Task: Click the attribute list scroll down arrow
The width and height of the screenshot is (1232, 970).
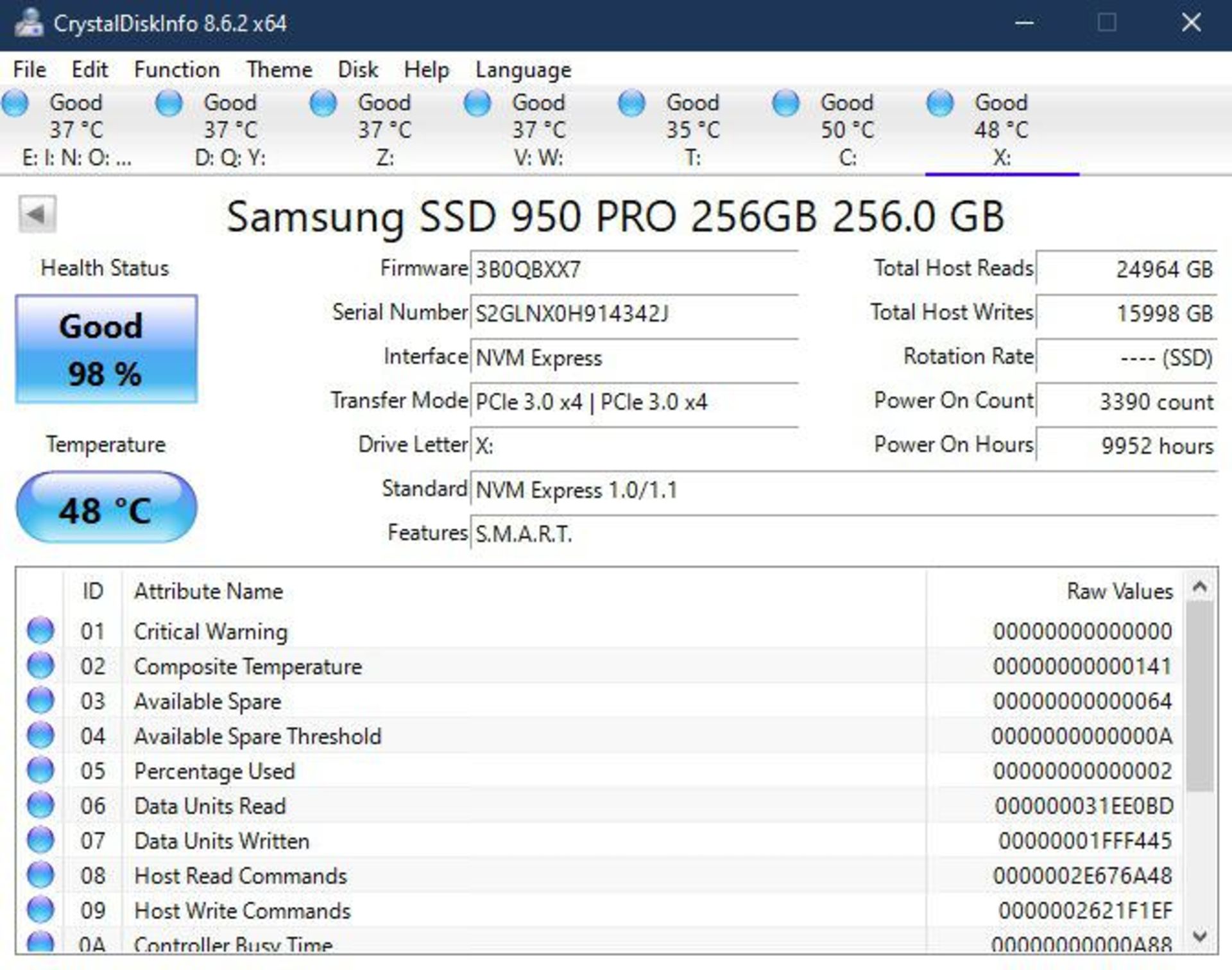Action: tap(1199, 936)
